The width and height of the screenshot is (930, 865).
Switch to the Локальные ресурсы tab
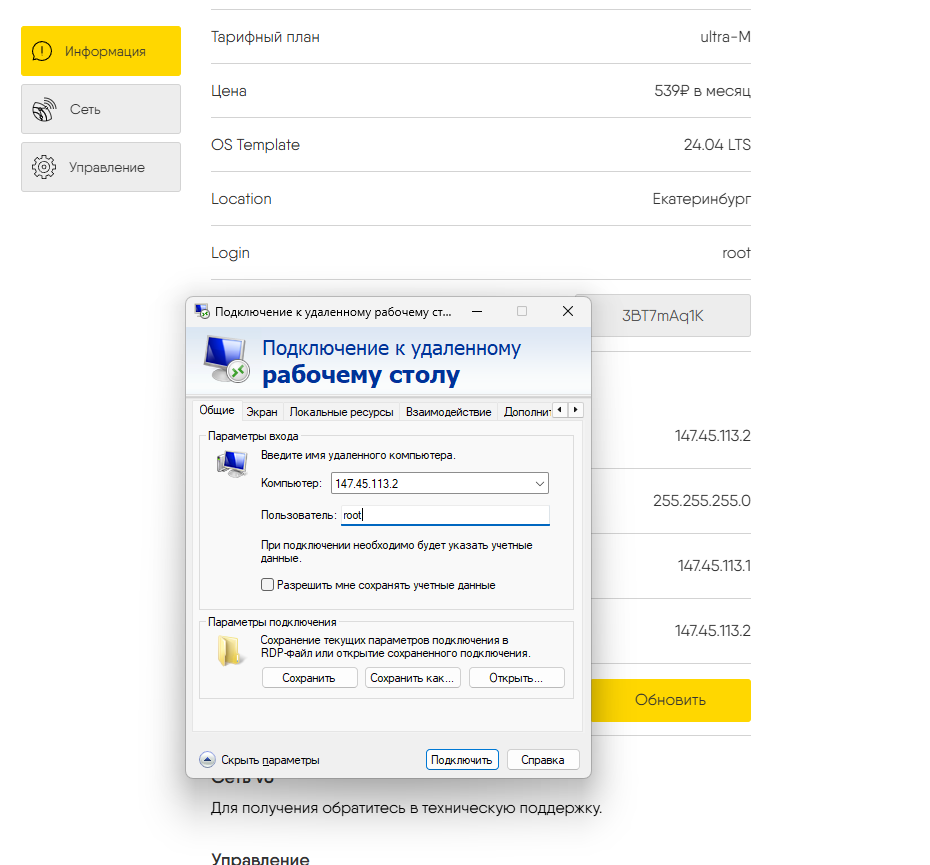click(x=341, y=412)
